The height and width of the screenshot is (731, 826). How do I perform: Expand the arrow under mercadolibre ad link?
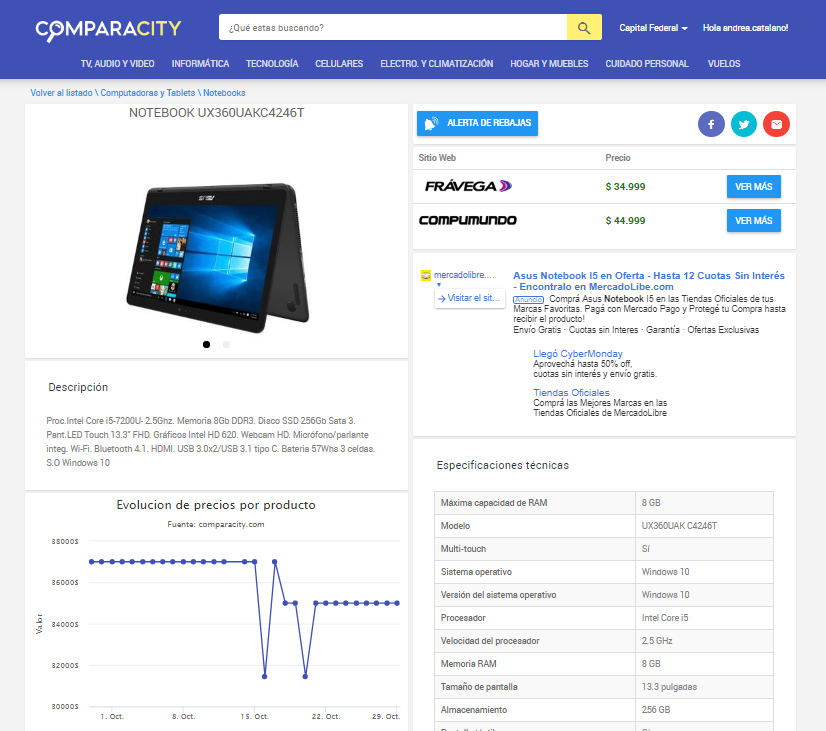click(x=439, y=285)
